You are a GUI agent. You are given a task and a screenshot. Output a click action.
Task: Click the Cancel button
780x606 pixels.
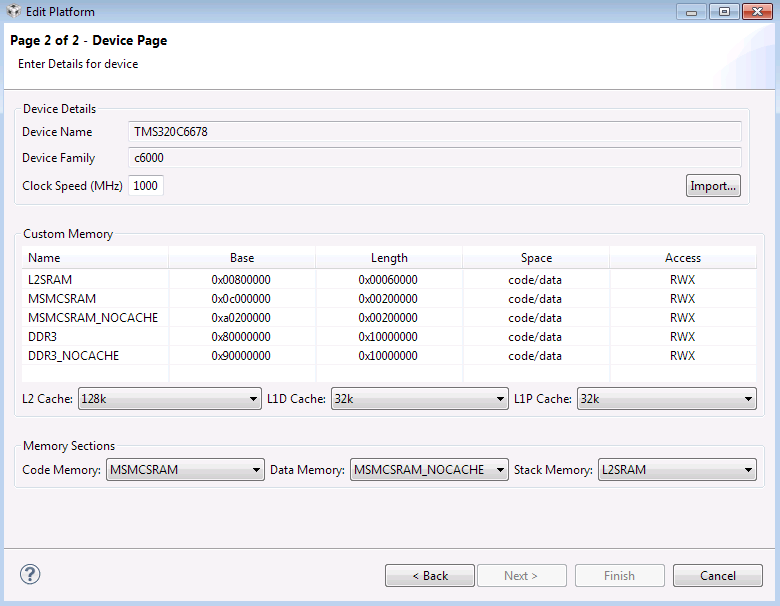point(718,576)
